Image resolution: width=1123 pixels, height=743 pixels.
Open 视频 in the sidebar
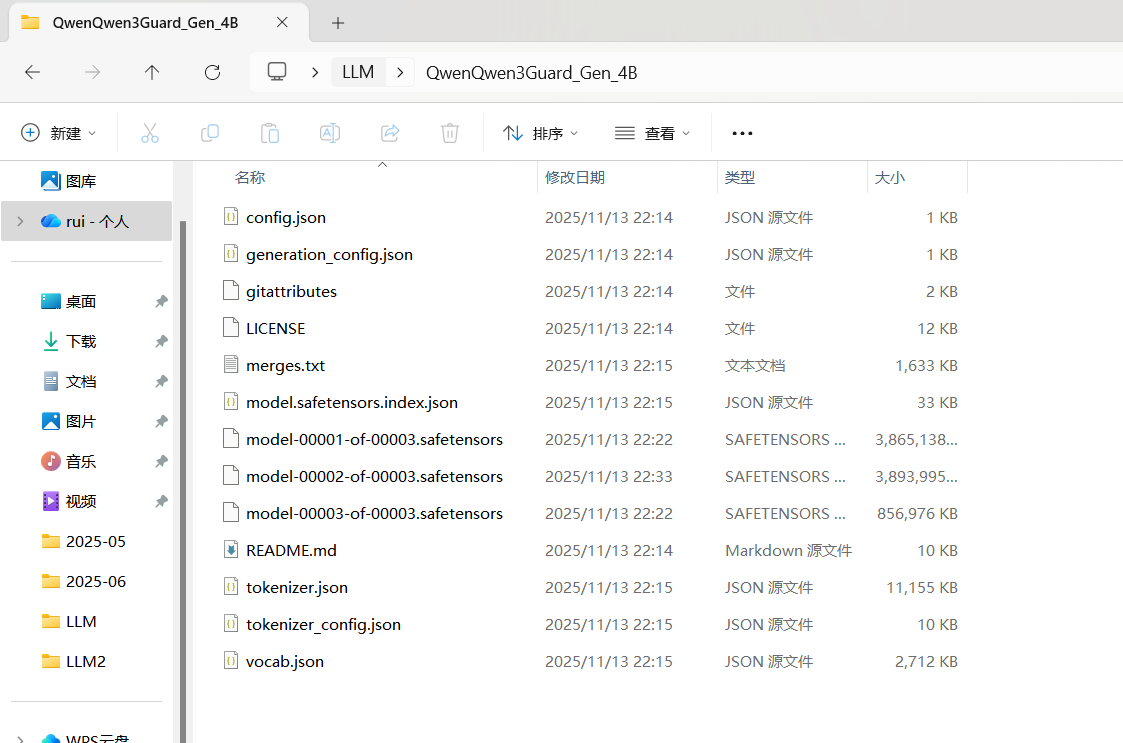pyautogui.click(x=69, y=502)
